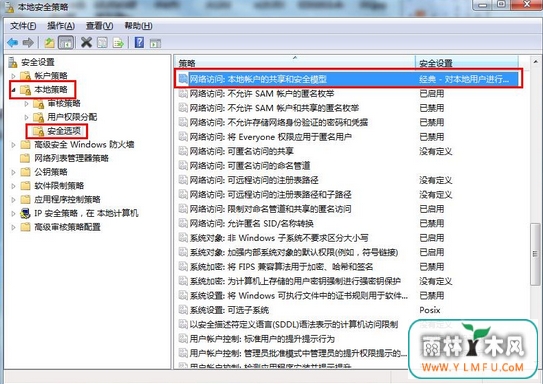Image resolution: width=543 pixels, height=384 pixels.
Task: Click the 策略 column header
Action: pyautogui.click(x=294, y=63)
